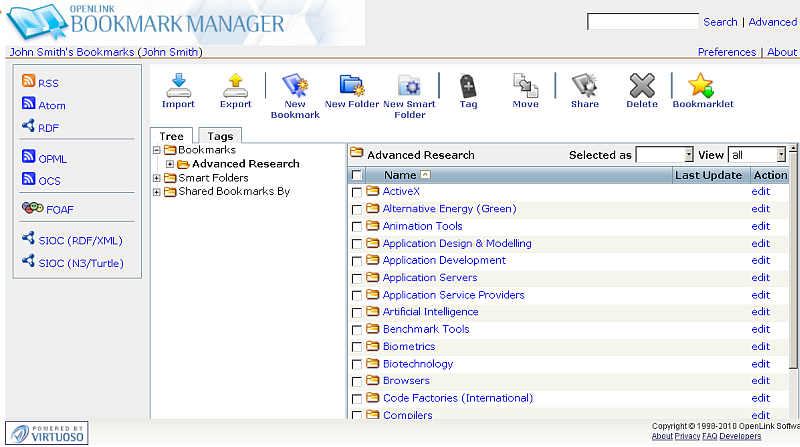The image size is (800, 447).
Task: Expand the Smart Folders tree node
Action: [156, 178]
